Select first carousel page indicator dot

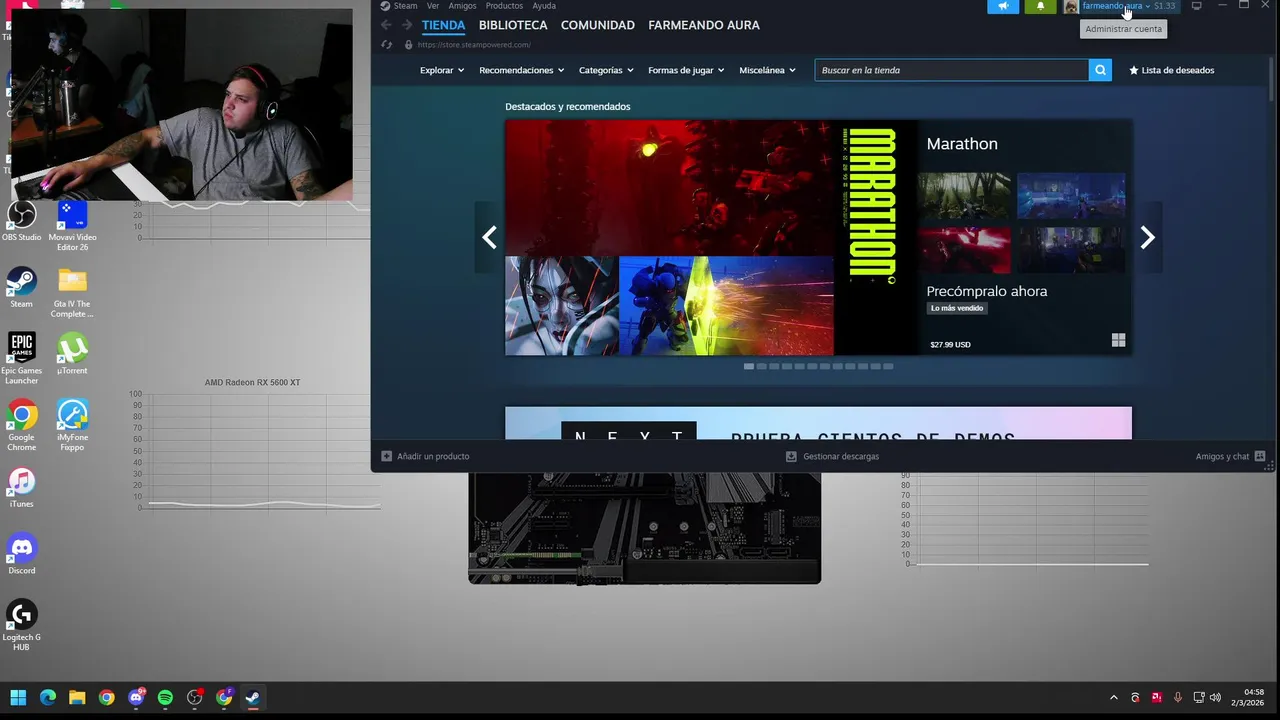pyautogui.click(x=748, y=366)
